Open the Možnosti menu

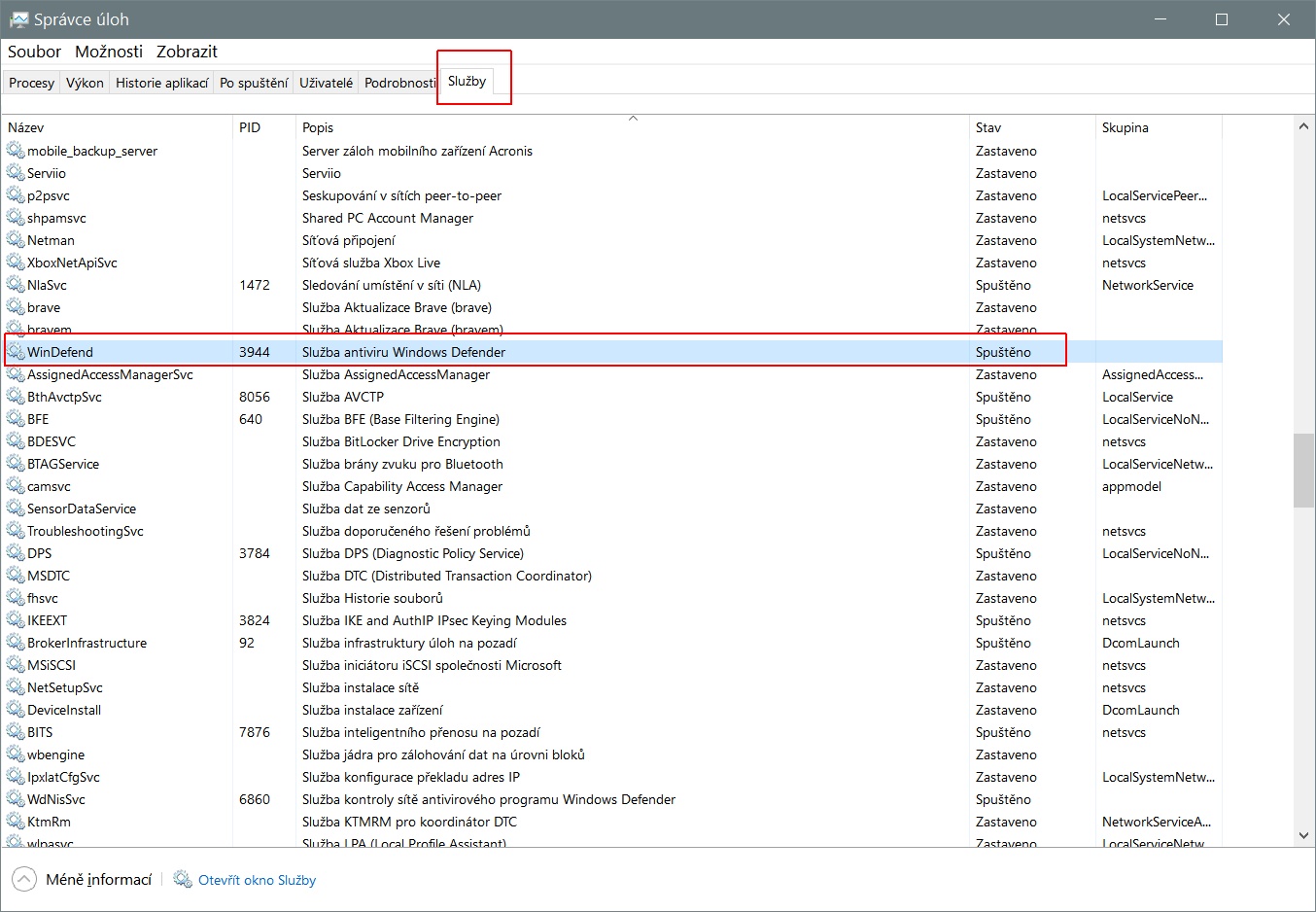pyautogui.click(x=109, y=52)
